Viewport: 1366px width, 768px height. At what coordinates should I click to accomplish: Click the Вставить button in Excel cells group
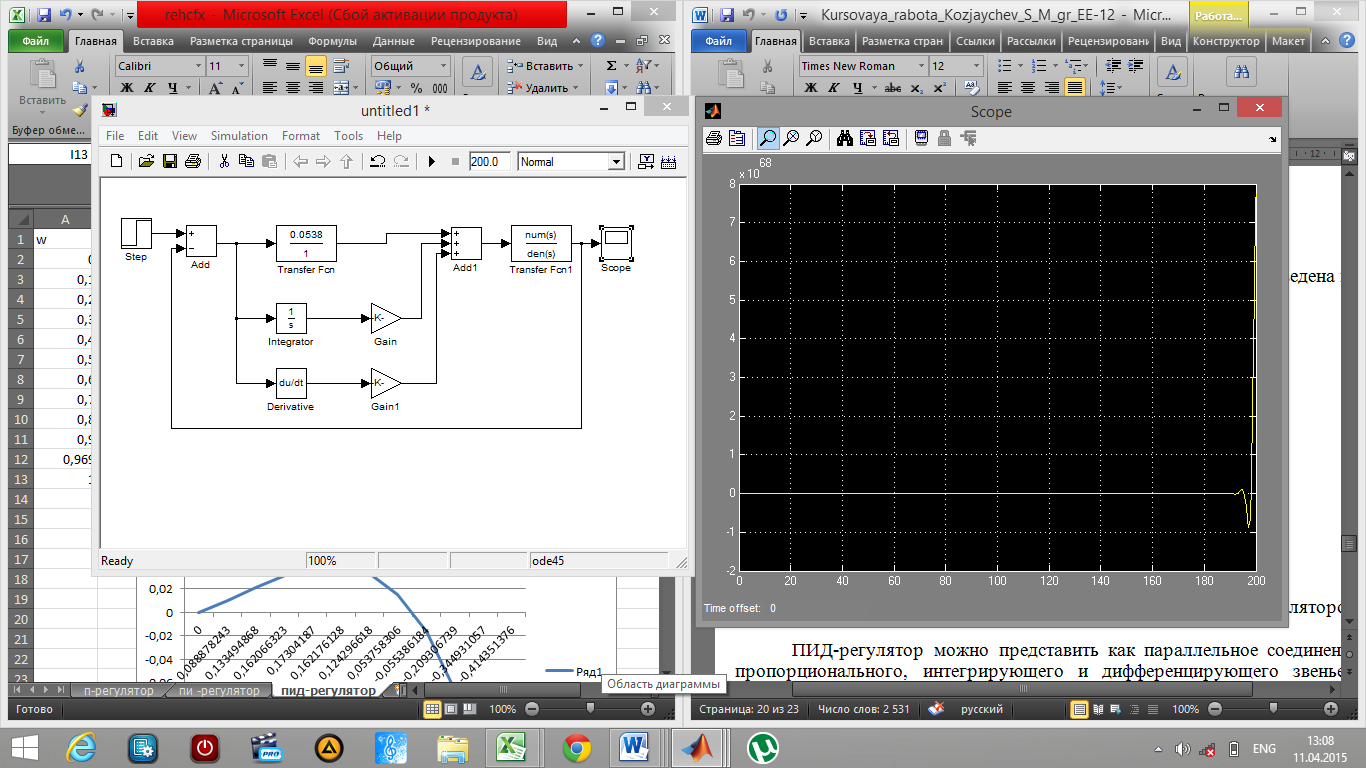(x=546, y=66)
